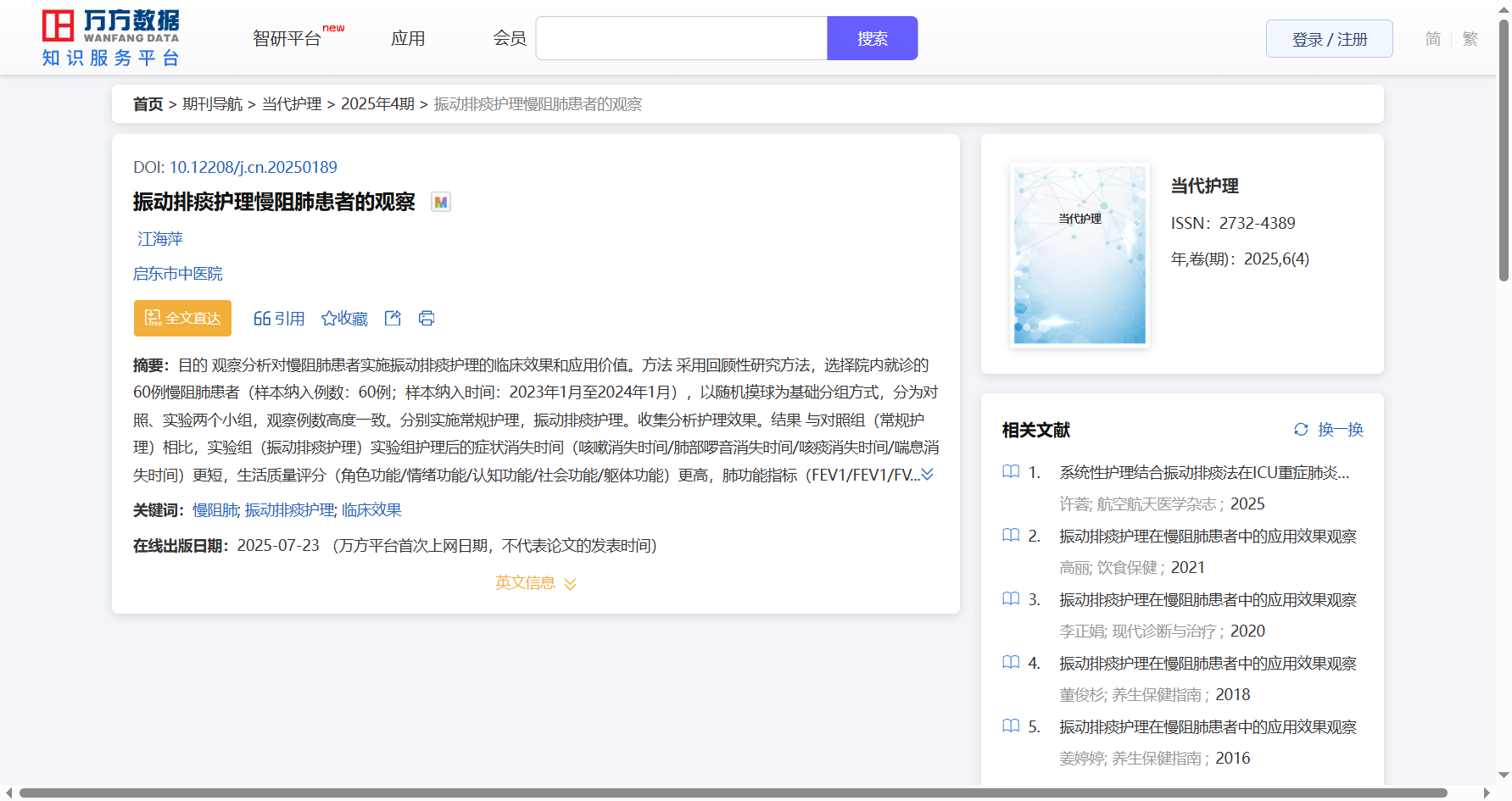The image size is (1512, 801).
Task: Open book icon for related article 1
Action: point(1011,472)
